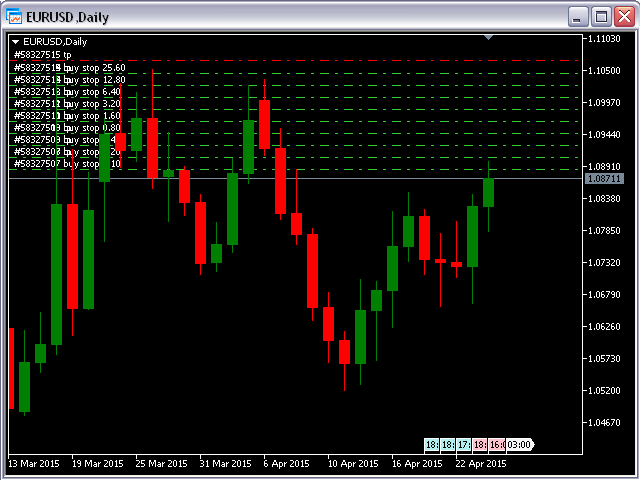Maximize the EURUSD,Daily chart window
The width and height of the screenshot is (640, 480).
tap(601, 16)
